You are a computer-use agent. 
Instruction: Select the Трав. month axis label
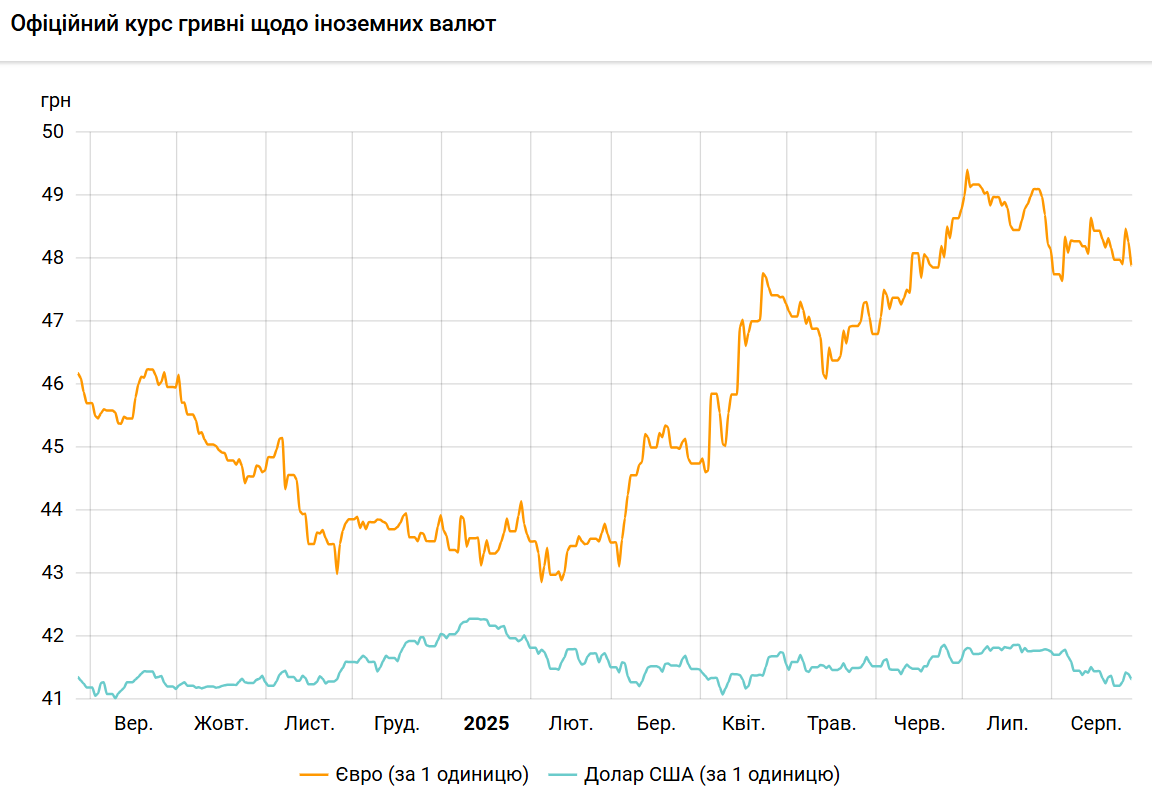[x=831, y=724]
